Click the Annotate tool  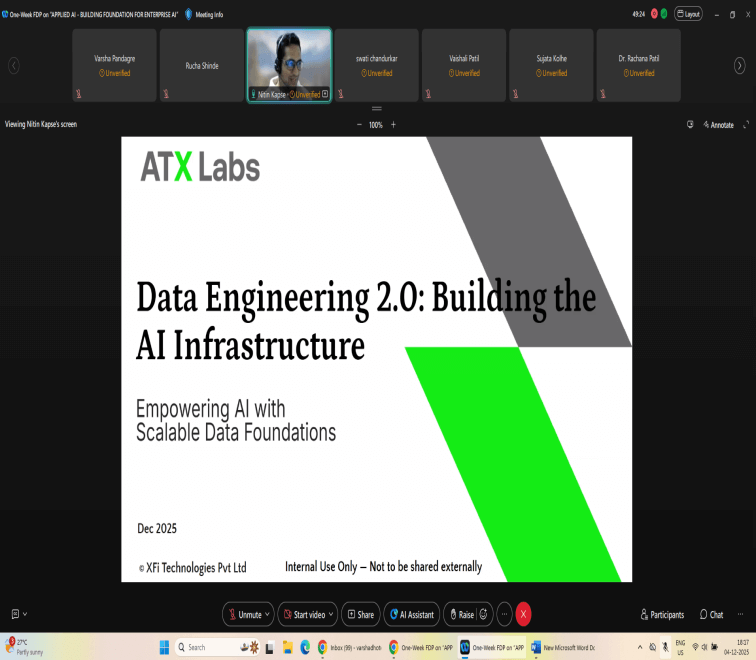pos(719,125)
